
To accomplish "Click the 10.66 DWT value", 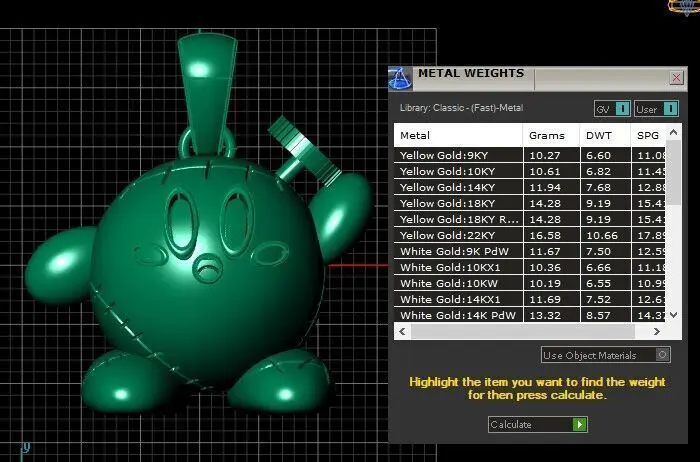I will point(602,235).
